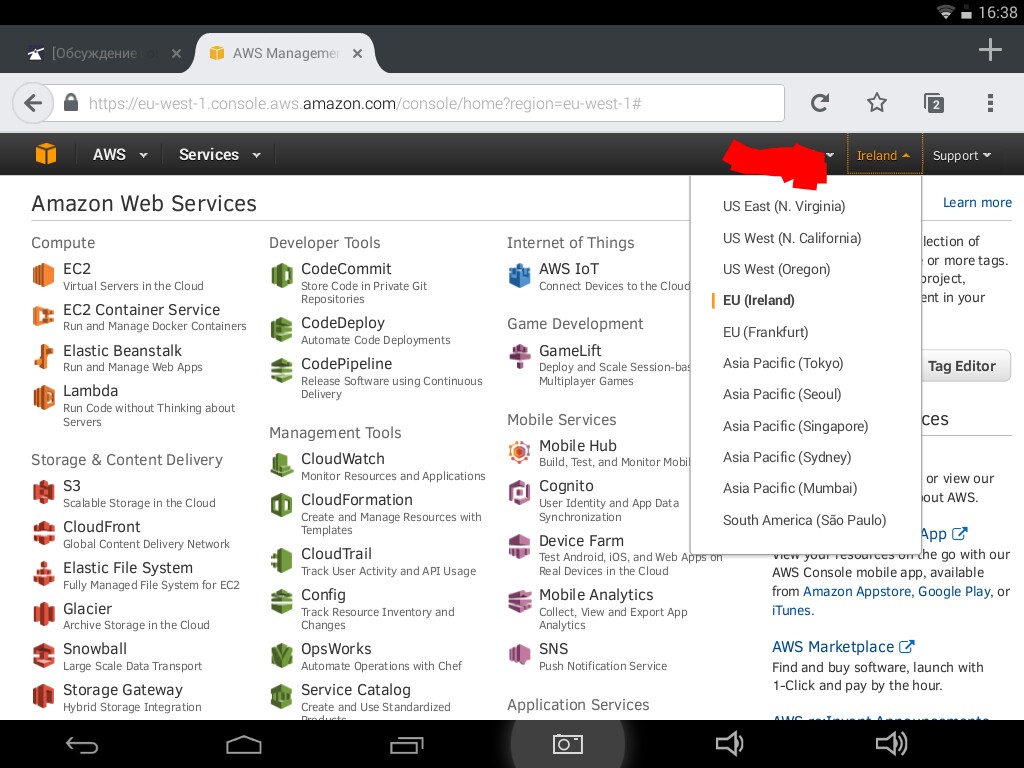
Task: Reload the page with the refresh icon
Action: pos(820,103)
